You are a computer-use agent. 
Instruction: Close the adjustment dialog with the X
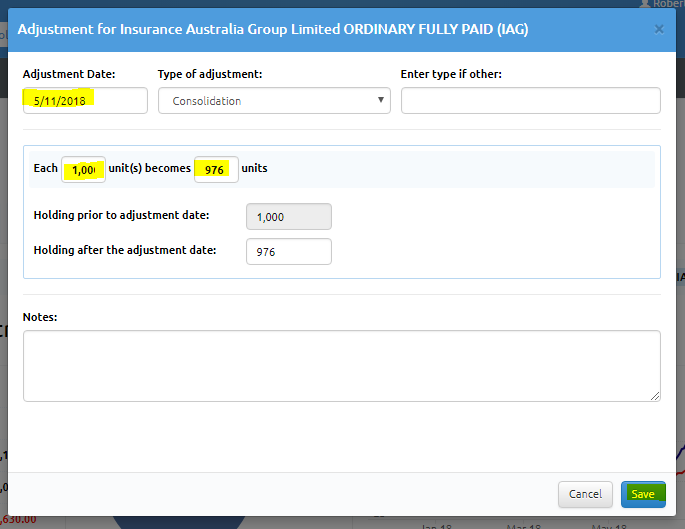[659, 29]
